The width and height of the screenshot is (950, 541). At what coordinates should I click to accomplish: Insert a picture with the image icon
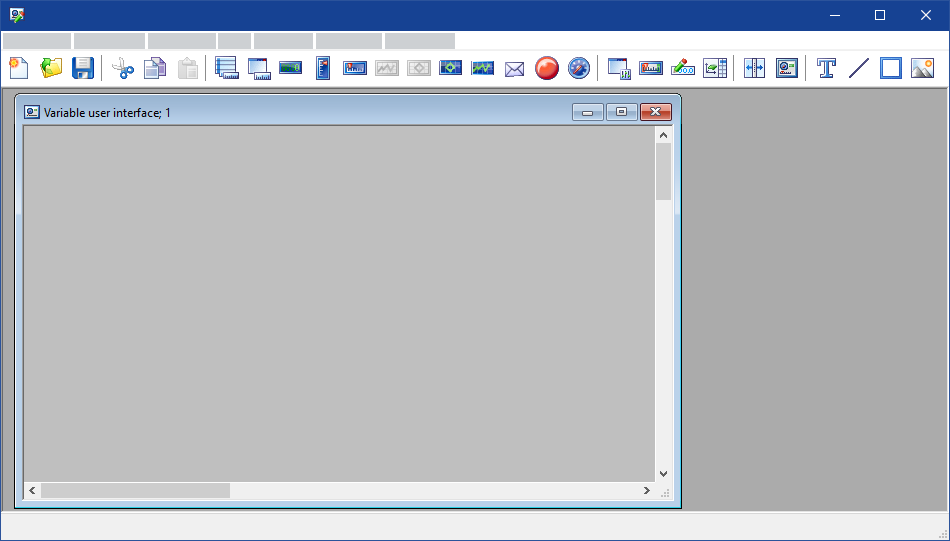[922, 68]
